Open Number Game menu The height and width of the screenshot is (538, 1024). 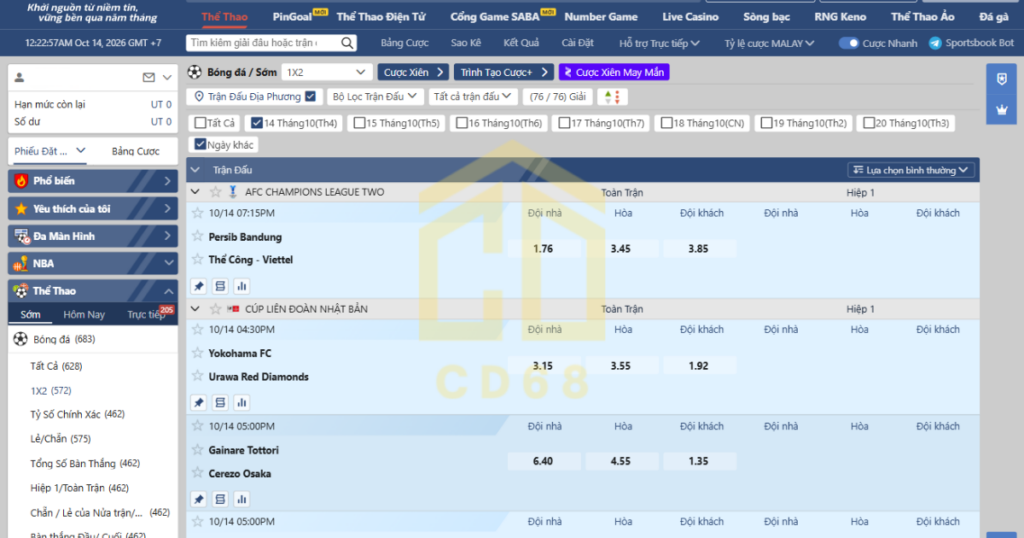[601, 17]
